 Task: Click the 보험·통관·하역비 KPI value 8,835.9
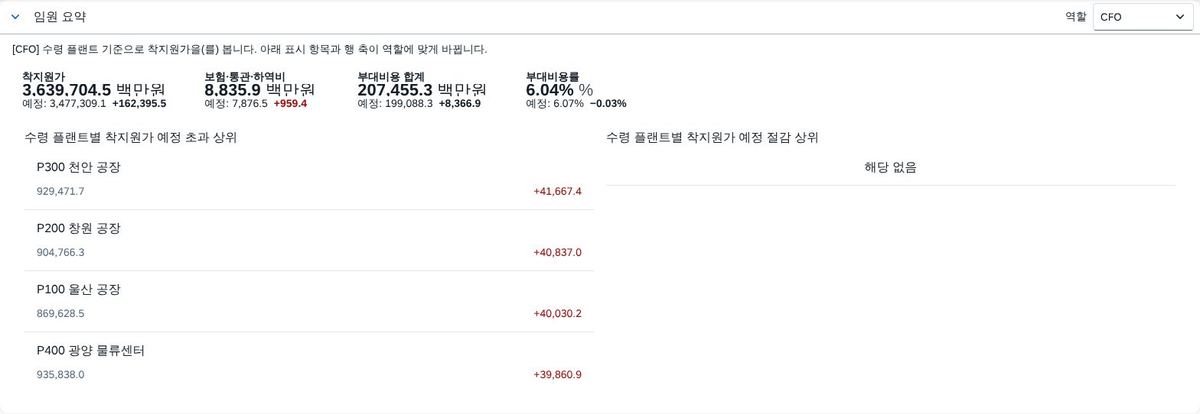(x=233, y=89)
